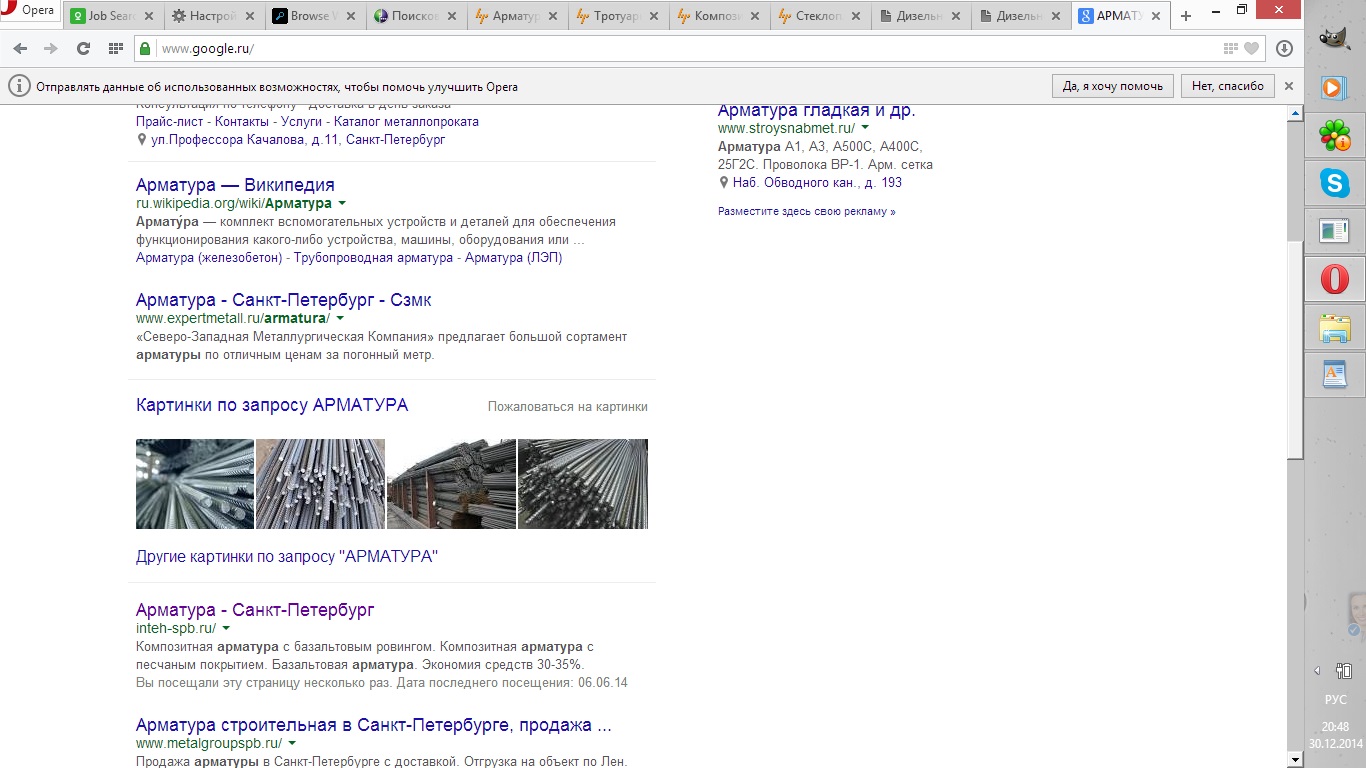1366x768 pixels.
Task: Open 'Арматура (ЛЭП)' sublink
Action: pos(513,258)
